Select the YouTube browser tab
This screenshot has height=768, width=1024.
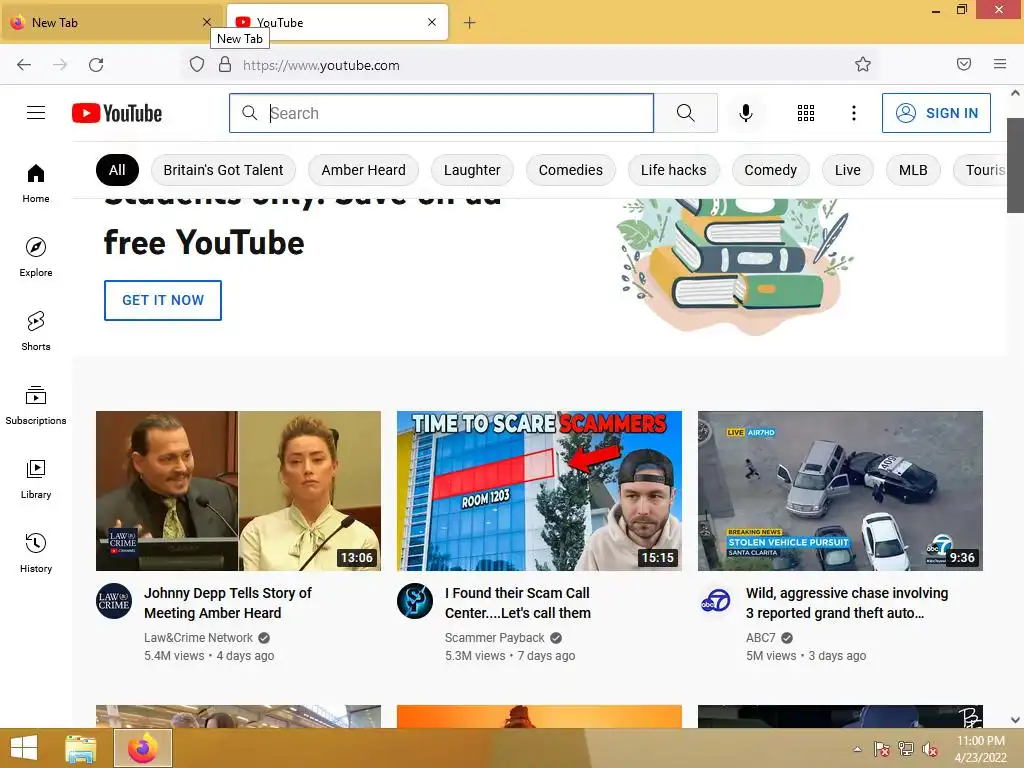[337, 22]
